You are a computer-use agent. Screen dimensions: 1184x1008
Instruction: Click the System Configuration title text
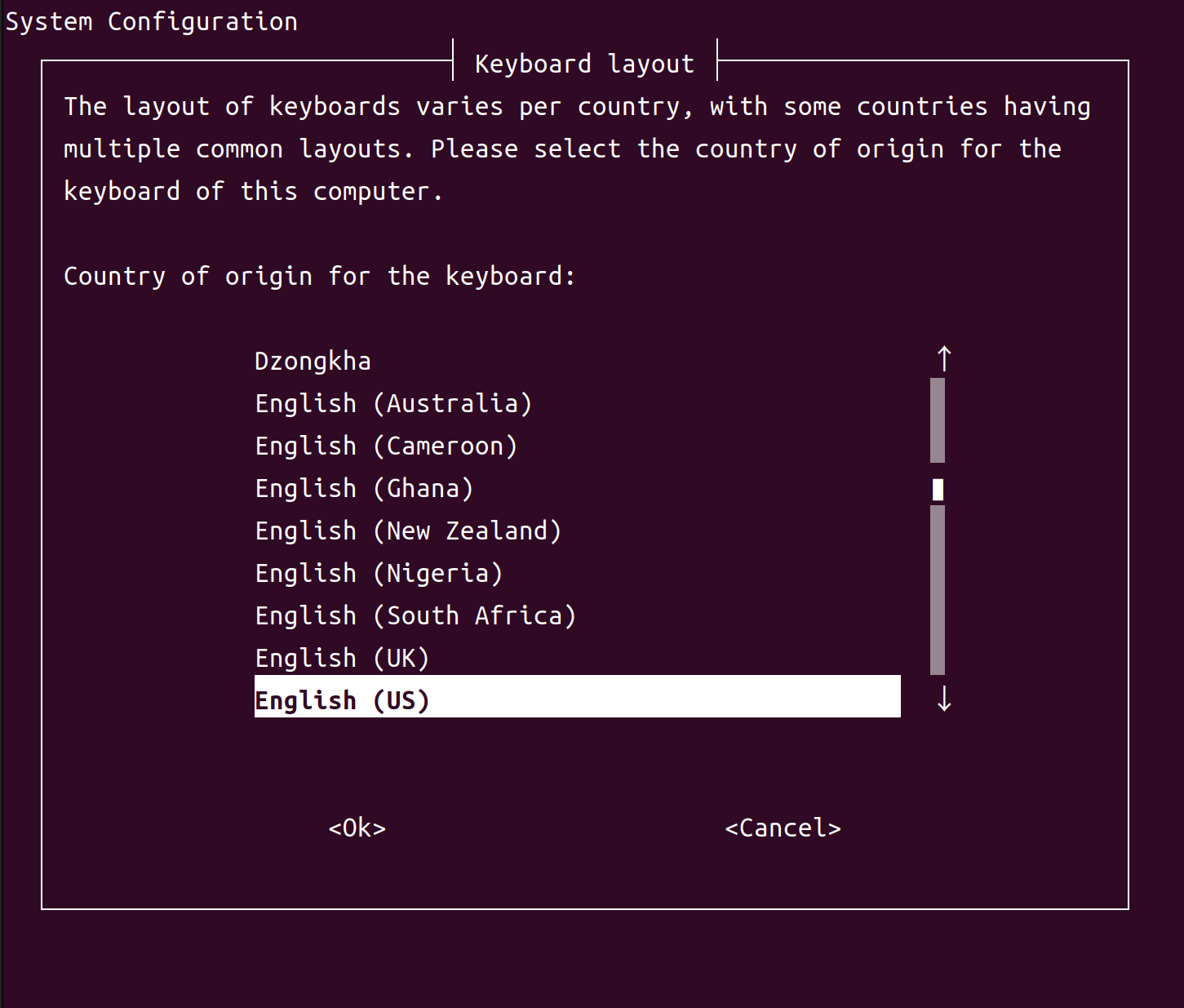150,21
